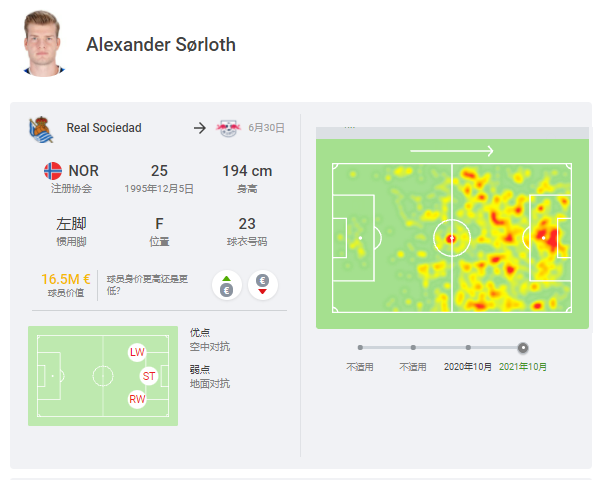Click Alexander Sørloth's profile photo
The width and height of the screenshot is (600, 480).
coord(43,43)
